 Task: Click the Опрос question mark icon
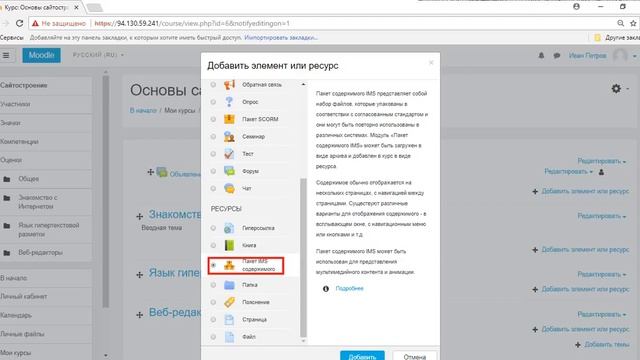pos(229,102)
